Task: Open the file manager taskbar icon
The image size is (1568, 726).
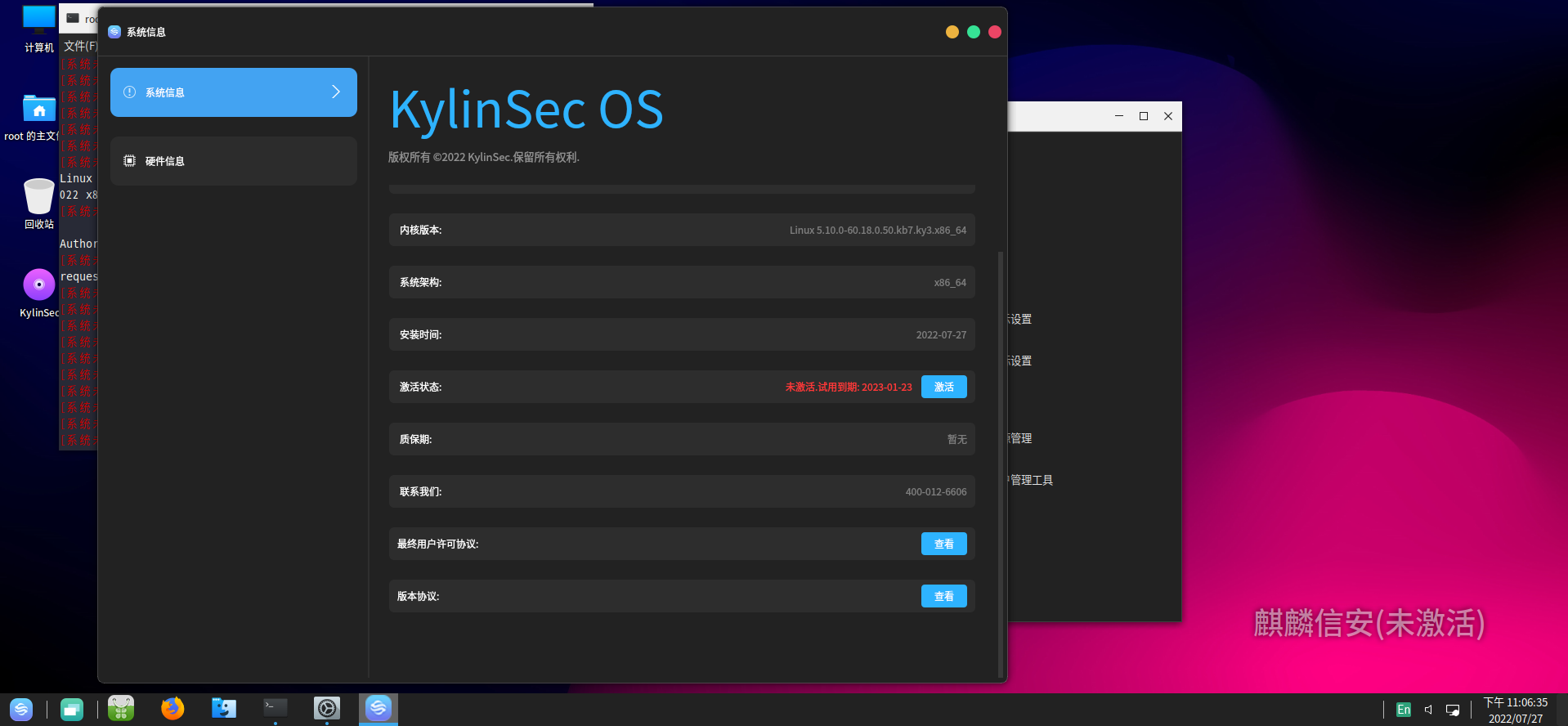Action: click(223, 708)
